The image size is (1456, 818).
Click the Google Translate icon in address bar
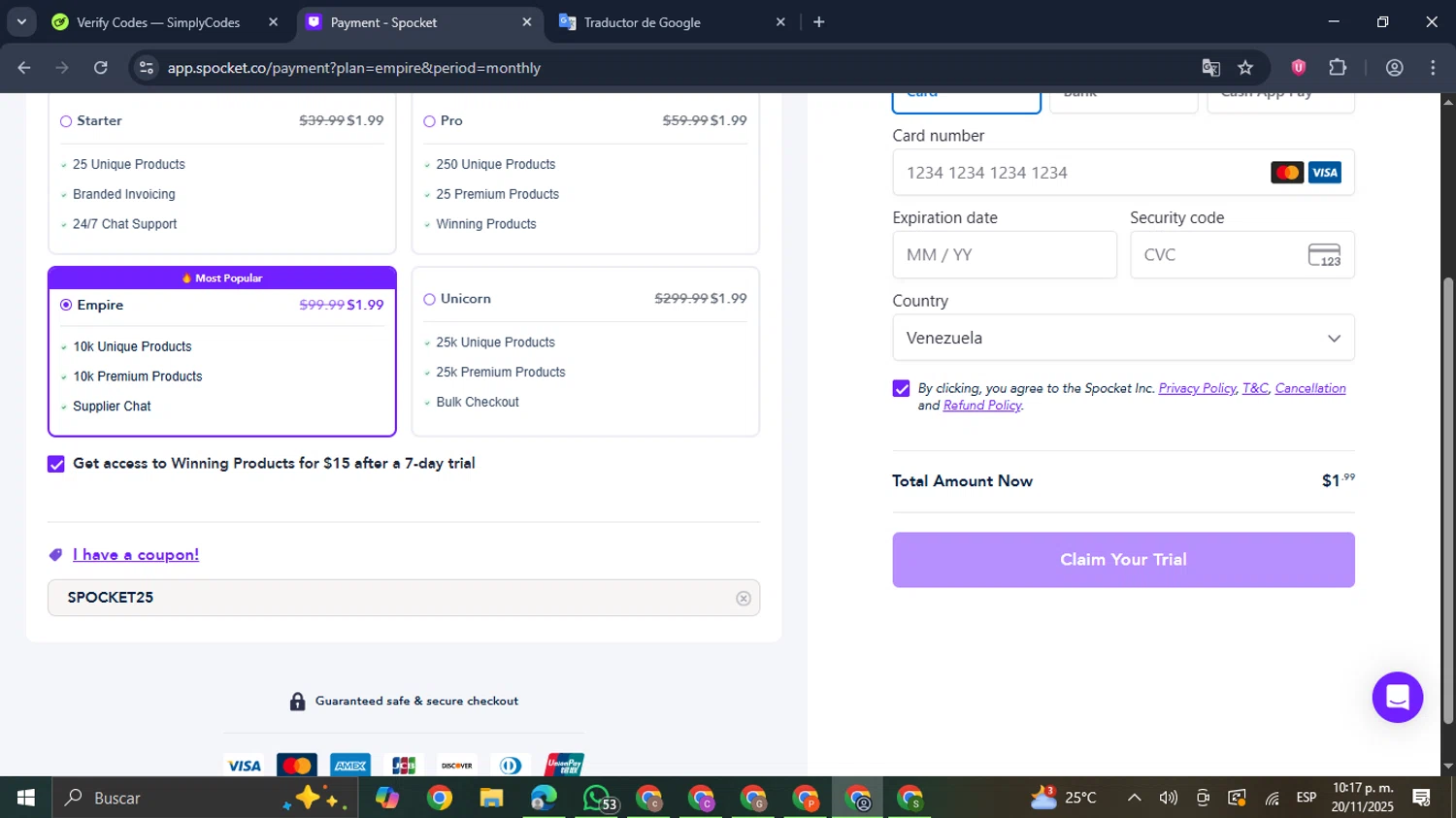tap(1210, 68)
